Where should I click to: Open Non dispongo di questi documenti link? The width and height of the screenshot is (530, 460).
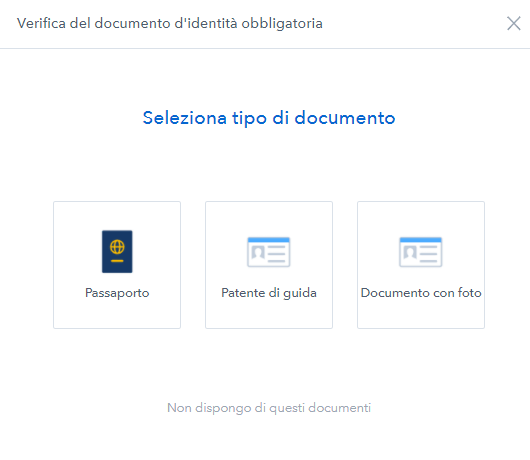(269, 408)
